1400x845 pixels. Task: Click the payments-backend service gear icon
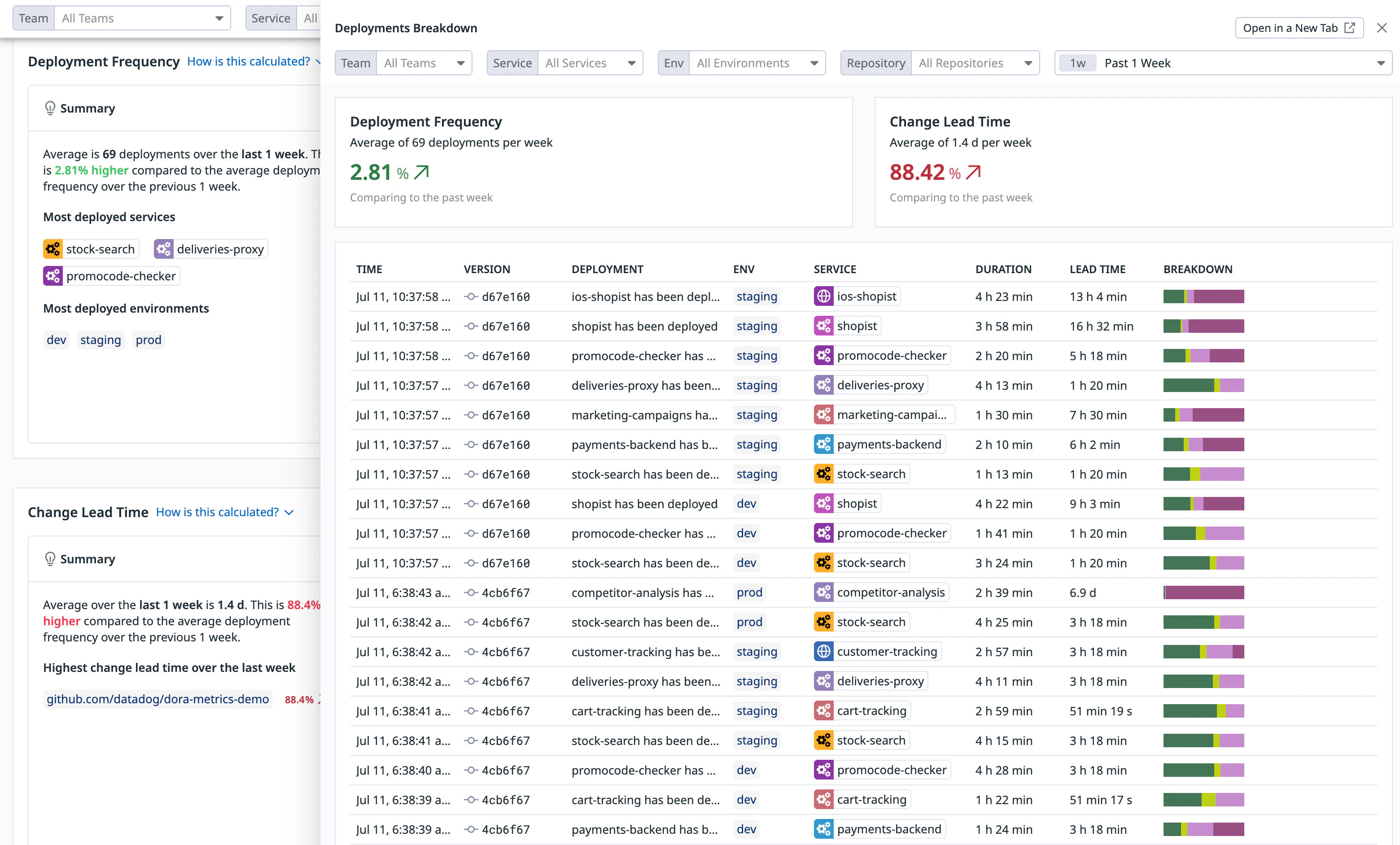(824, 444)
